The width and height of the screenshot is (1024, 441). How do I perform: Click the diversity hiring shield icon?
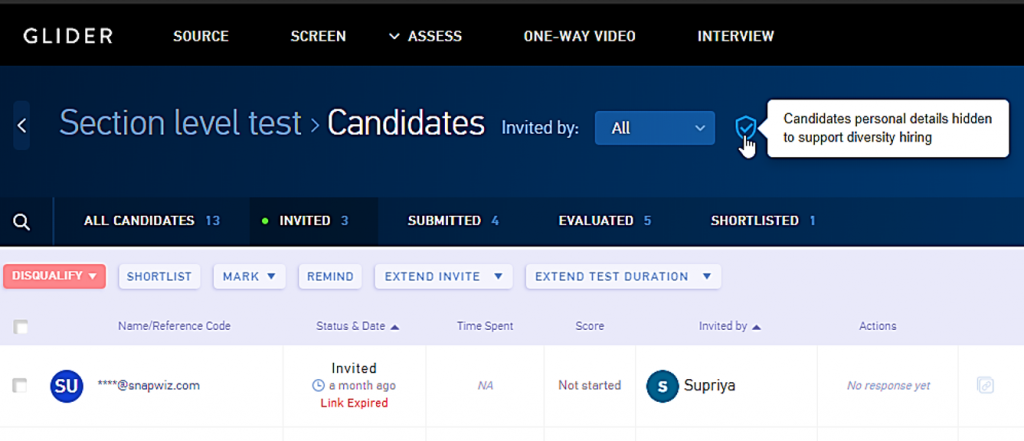[x=745, y=128]
